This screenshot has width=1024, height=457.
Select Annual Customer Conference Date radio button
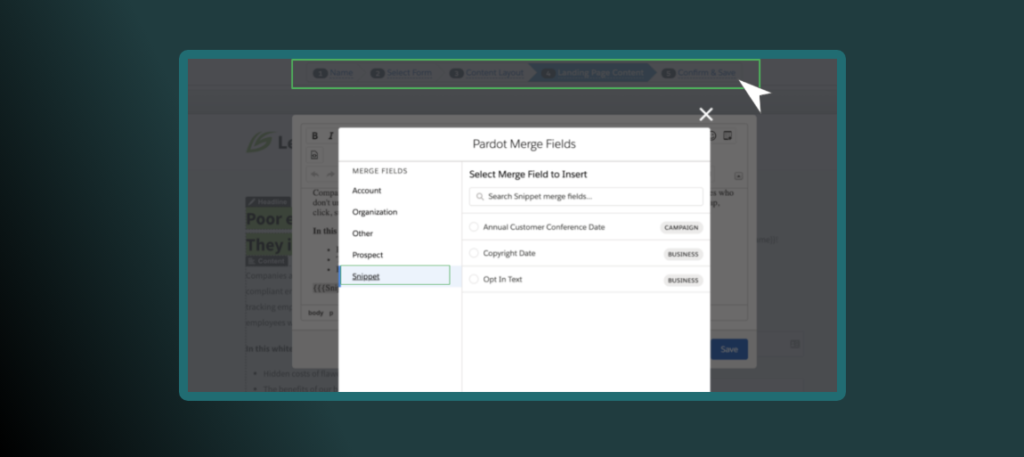(x=474, y=227)
